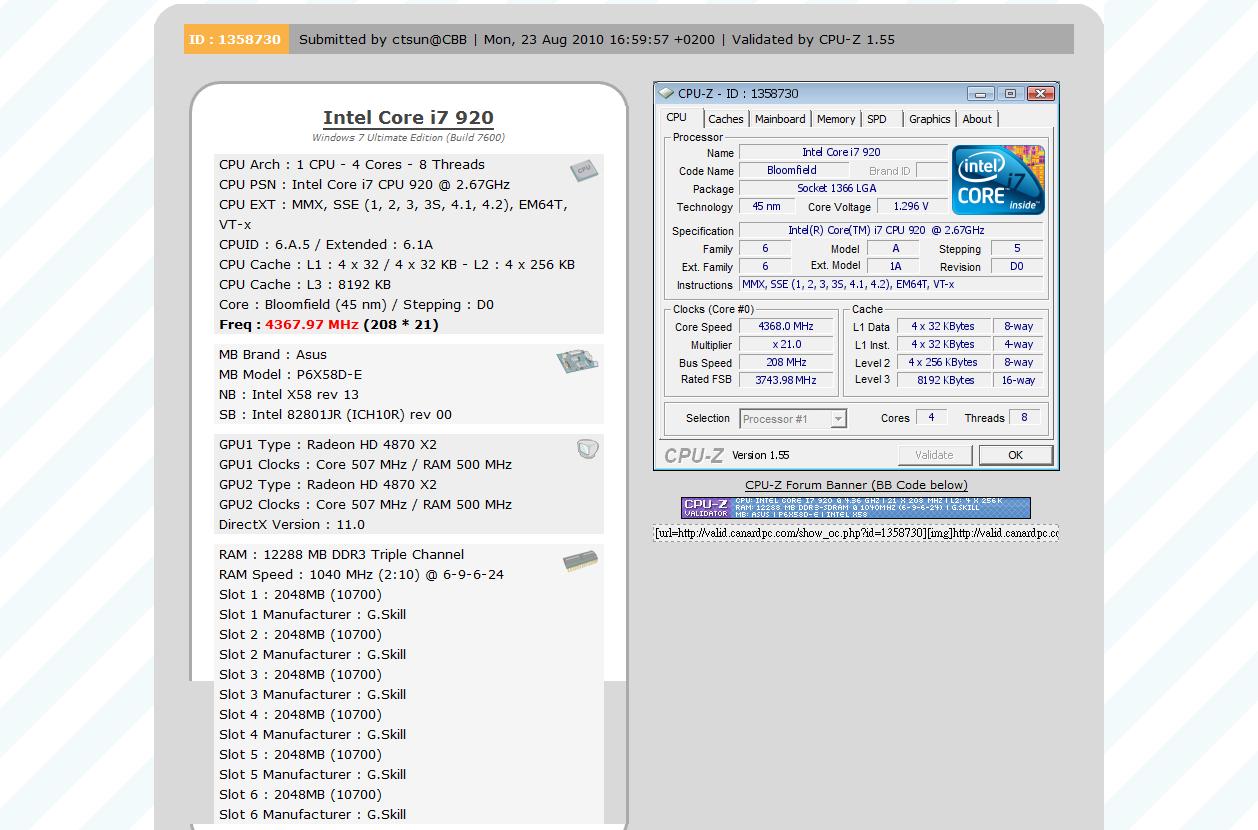
Task: Click the Core Voltage field showing 1.296 V
Action: point(910,207)
